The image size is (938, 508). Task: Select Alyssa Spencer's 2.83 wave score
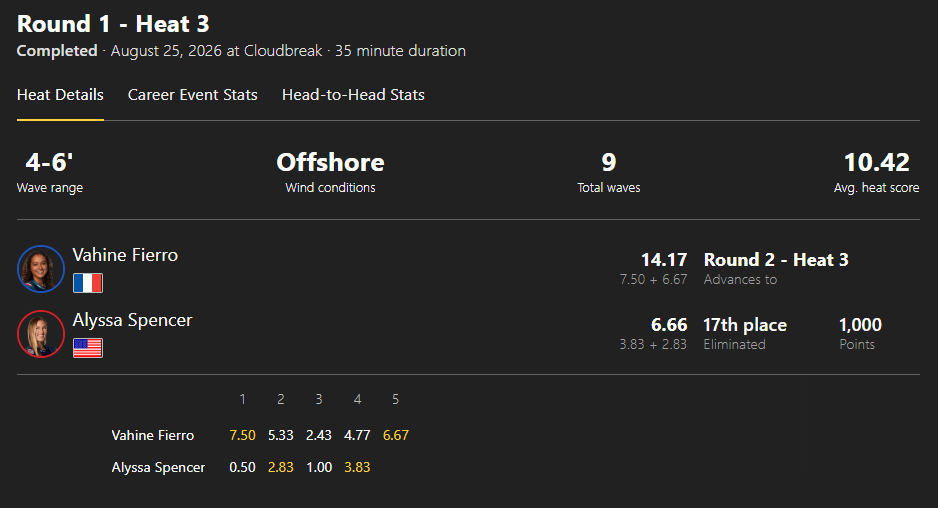tap(281, 467)
